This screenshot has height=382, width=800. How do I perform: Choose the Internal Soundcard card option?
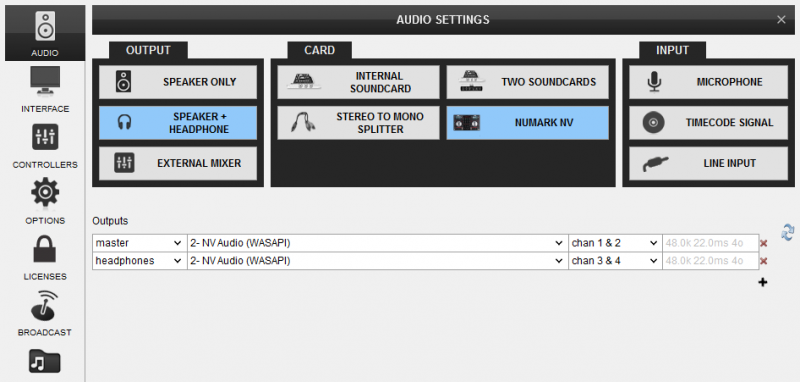click(x=358, y=82)
